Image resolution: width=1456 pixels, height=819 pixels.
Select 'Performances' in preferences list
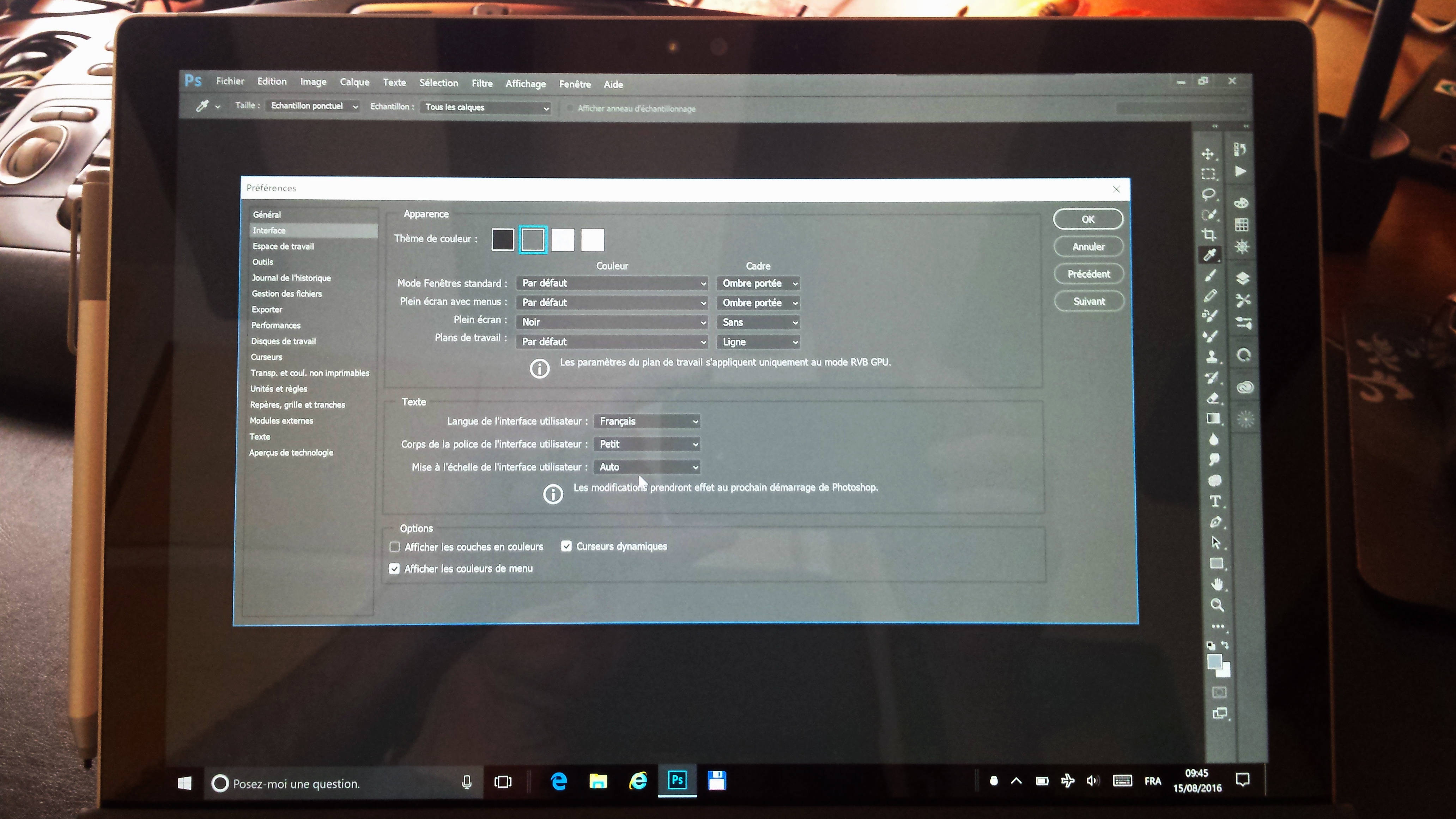[276, 325]
